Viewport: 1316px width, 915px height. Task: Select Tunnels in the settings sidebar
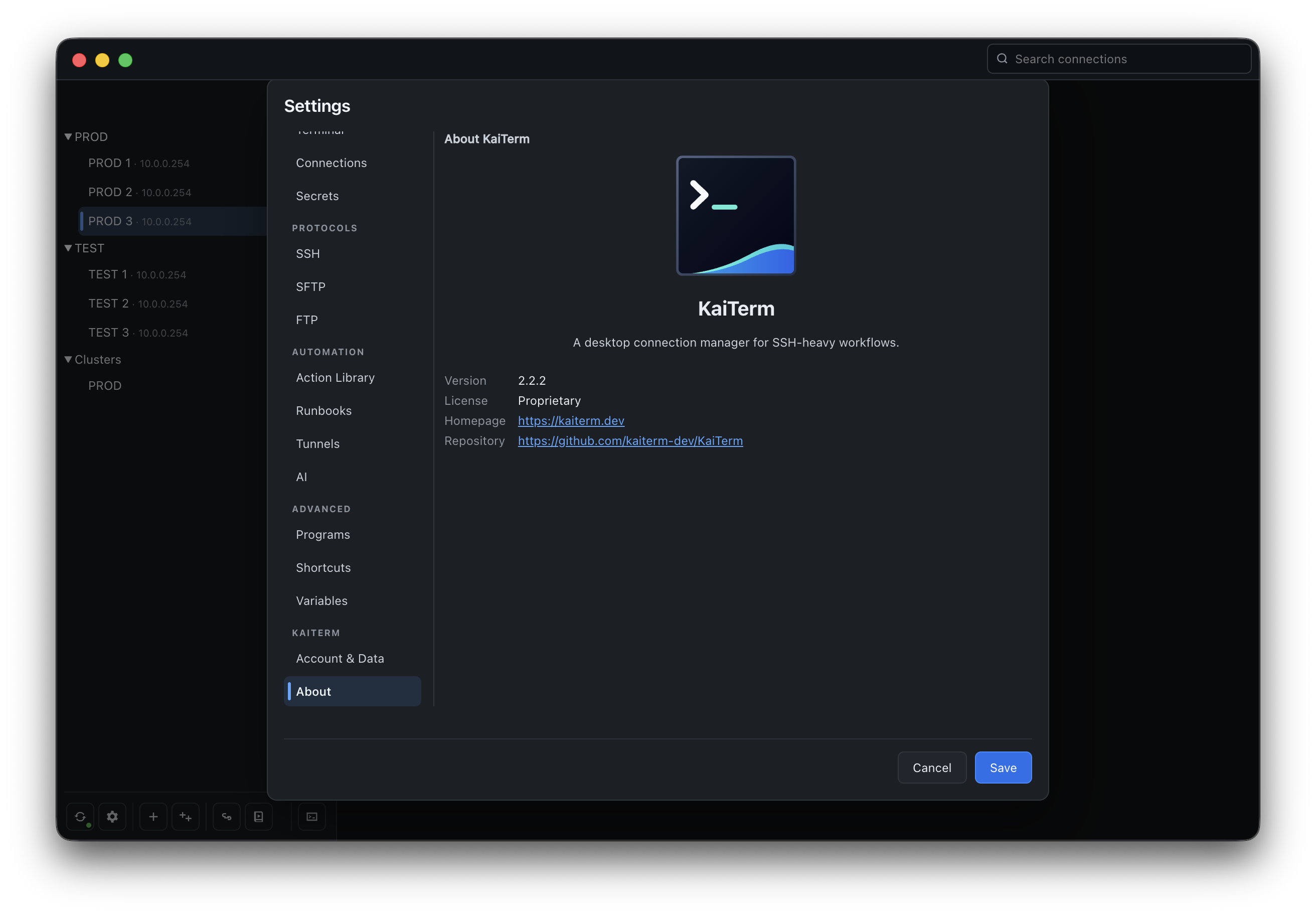pyautogui.click(x=353, y=444)
